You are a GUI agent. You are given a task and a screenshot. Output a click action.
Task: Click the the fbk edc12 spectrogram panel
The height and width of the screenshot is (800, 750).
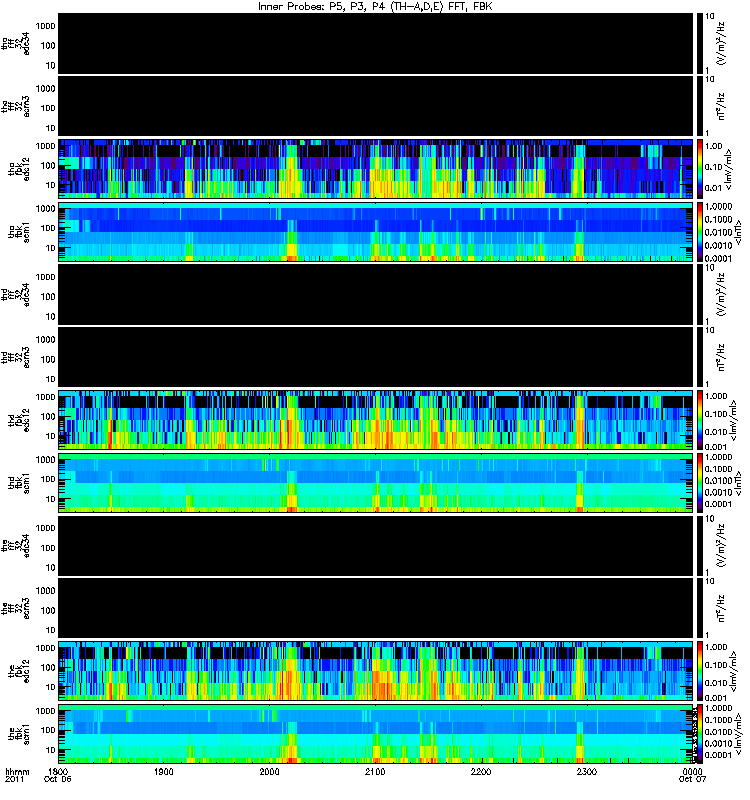click(x=376, y=671)
